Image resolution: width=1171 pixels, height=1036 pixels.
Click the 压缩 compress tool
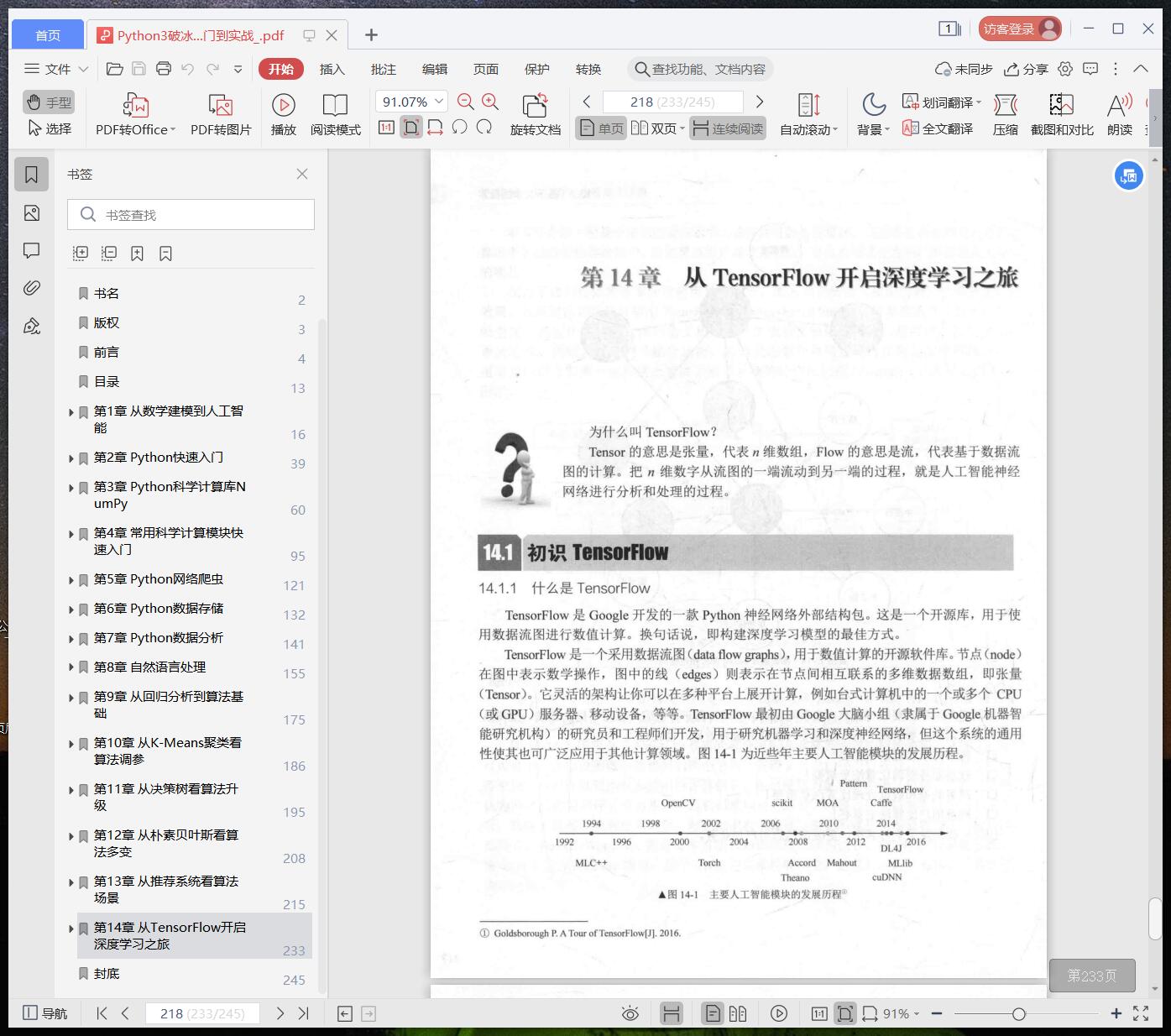coord(1006,115)
